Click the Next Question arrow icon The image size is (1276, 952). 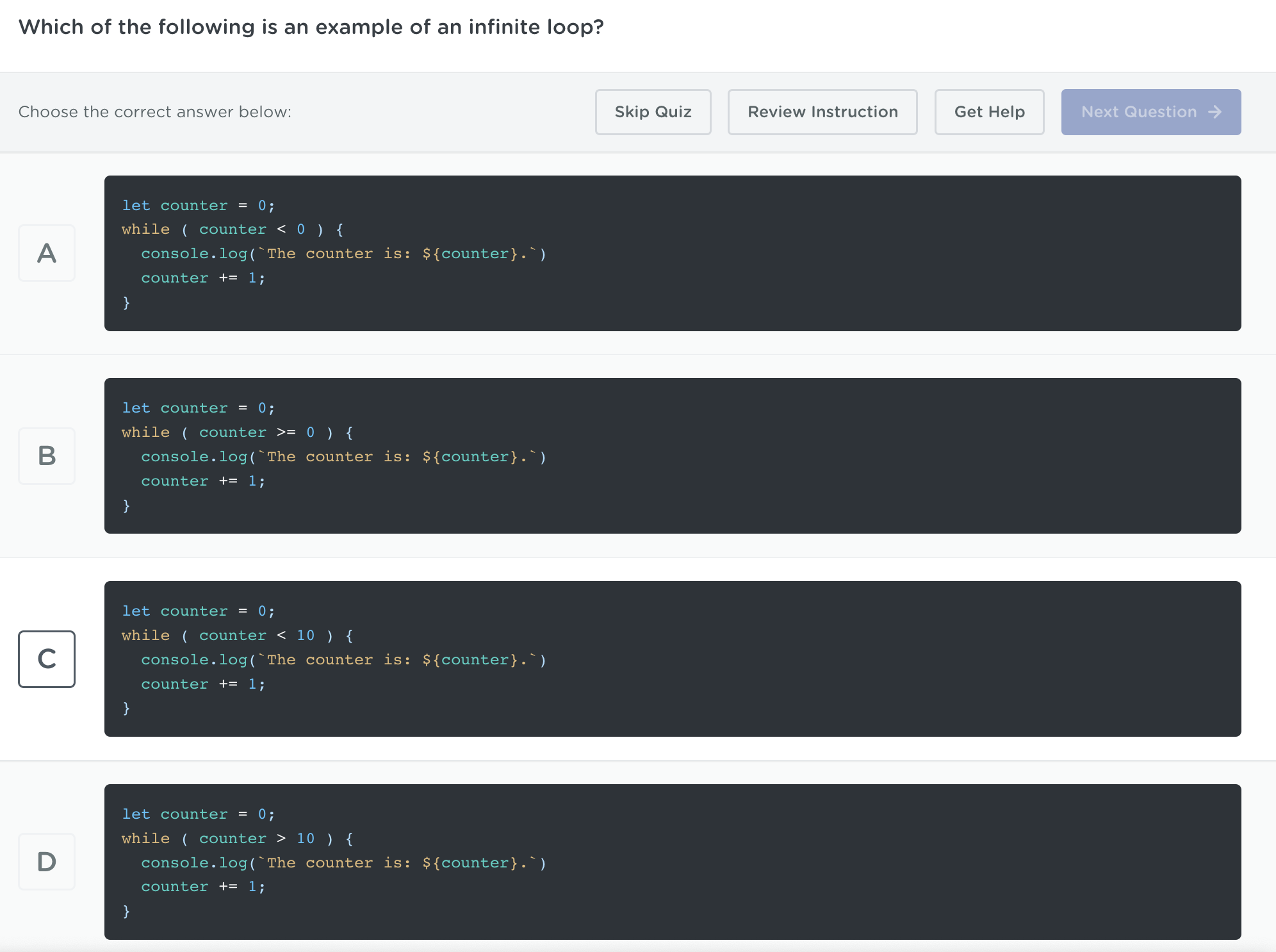tap(1215, 112)
